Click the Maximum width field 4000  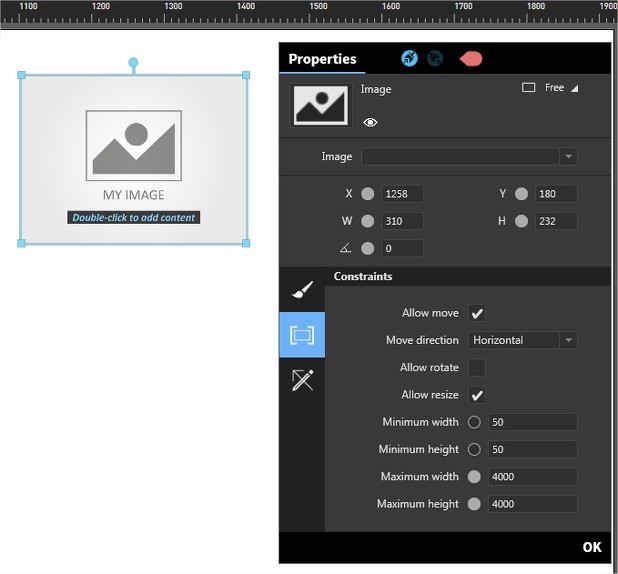(533, 477)
